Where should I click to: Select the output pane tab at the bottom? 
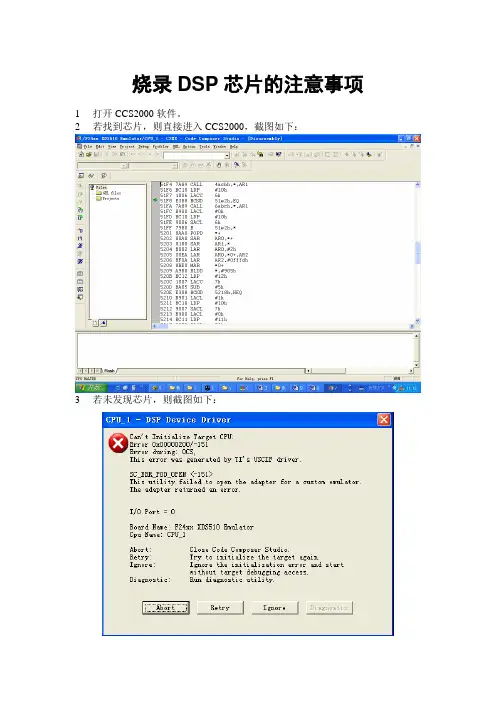coord(109,371)
